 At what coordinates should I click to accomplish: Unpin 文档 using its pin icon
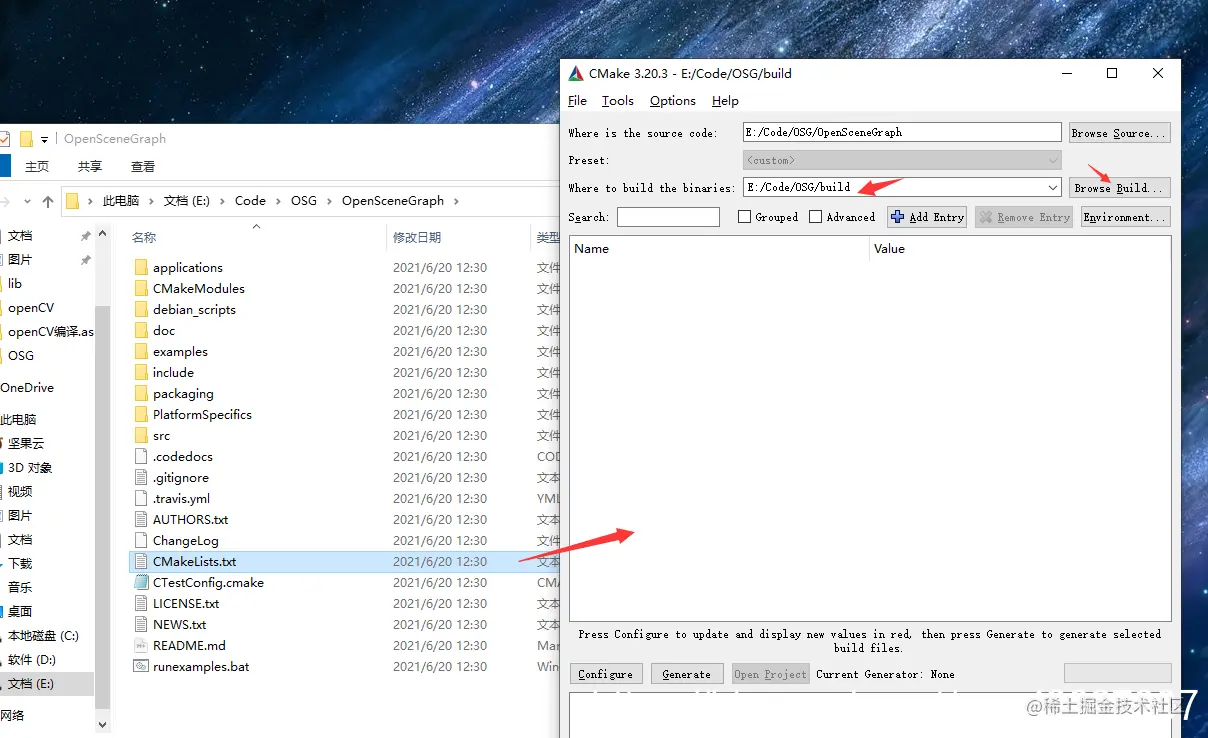point(86,236)
